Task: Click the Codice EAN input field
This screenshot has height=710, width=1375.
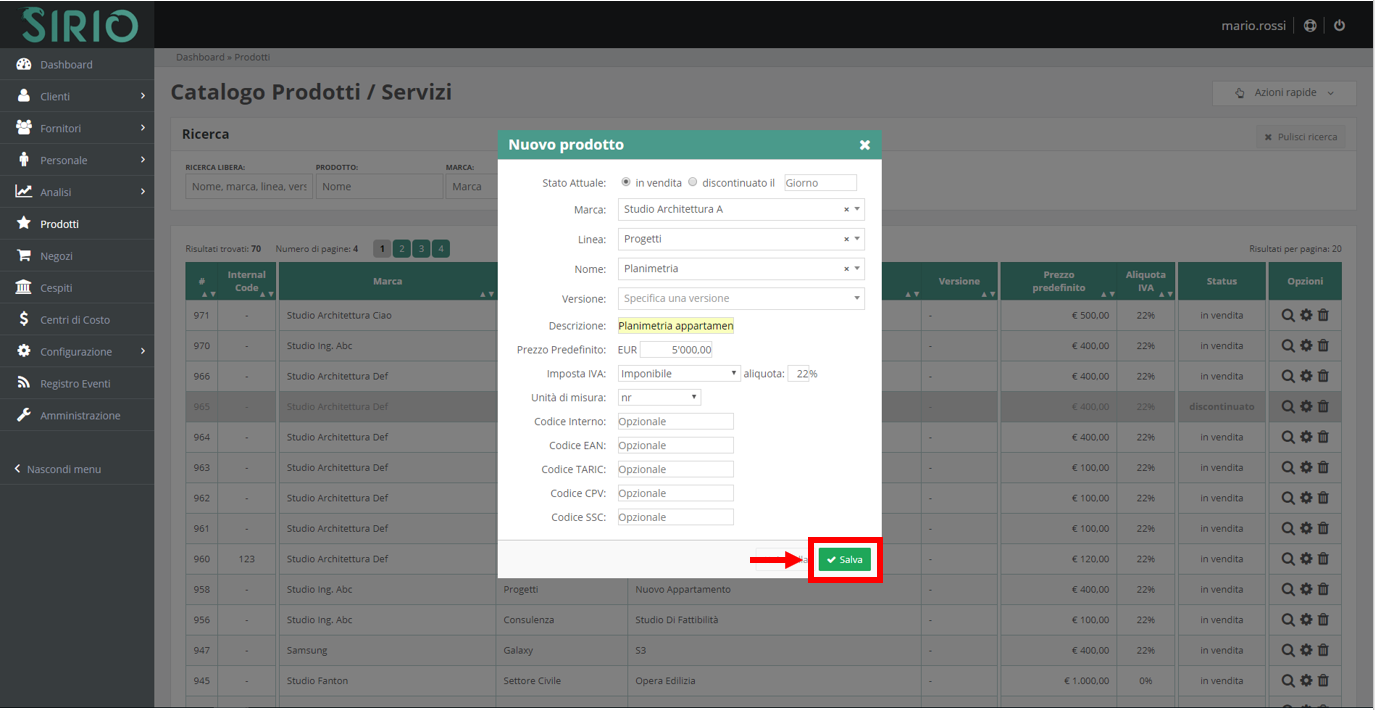Action: 675,445
